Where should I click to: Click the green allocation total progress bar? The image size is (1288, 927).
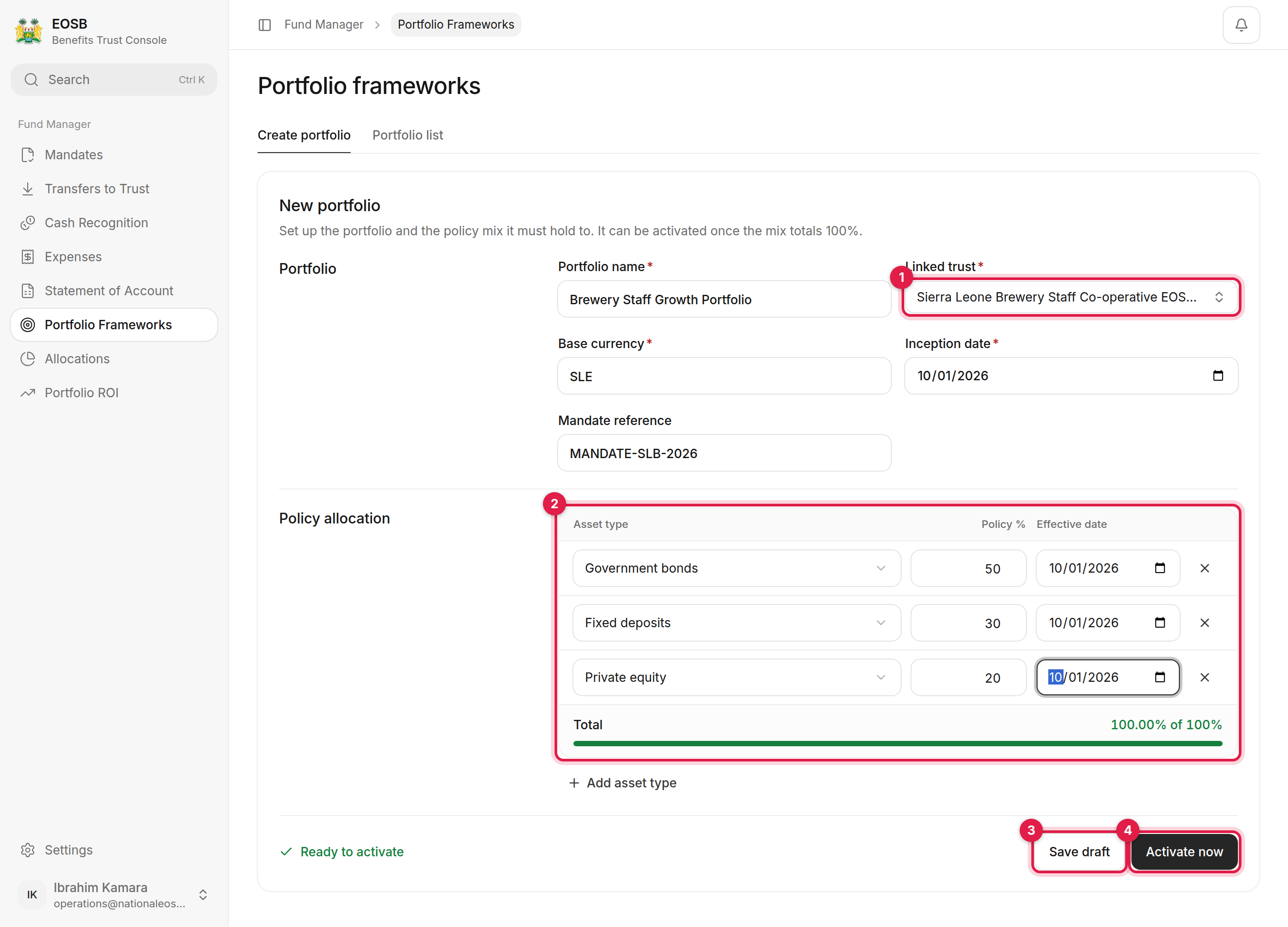pyautogui.click(x=897, y=743)
